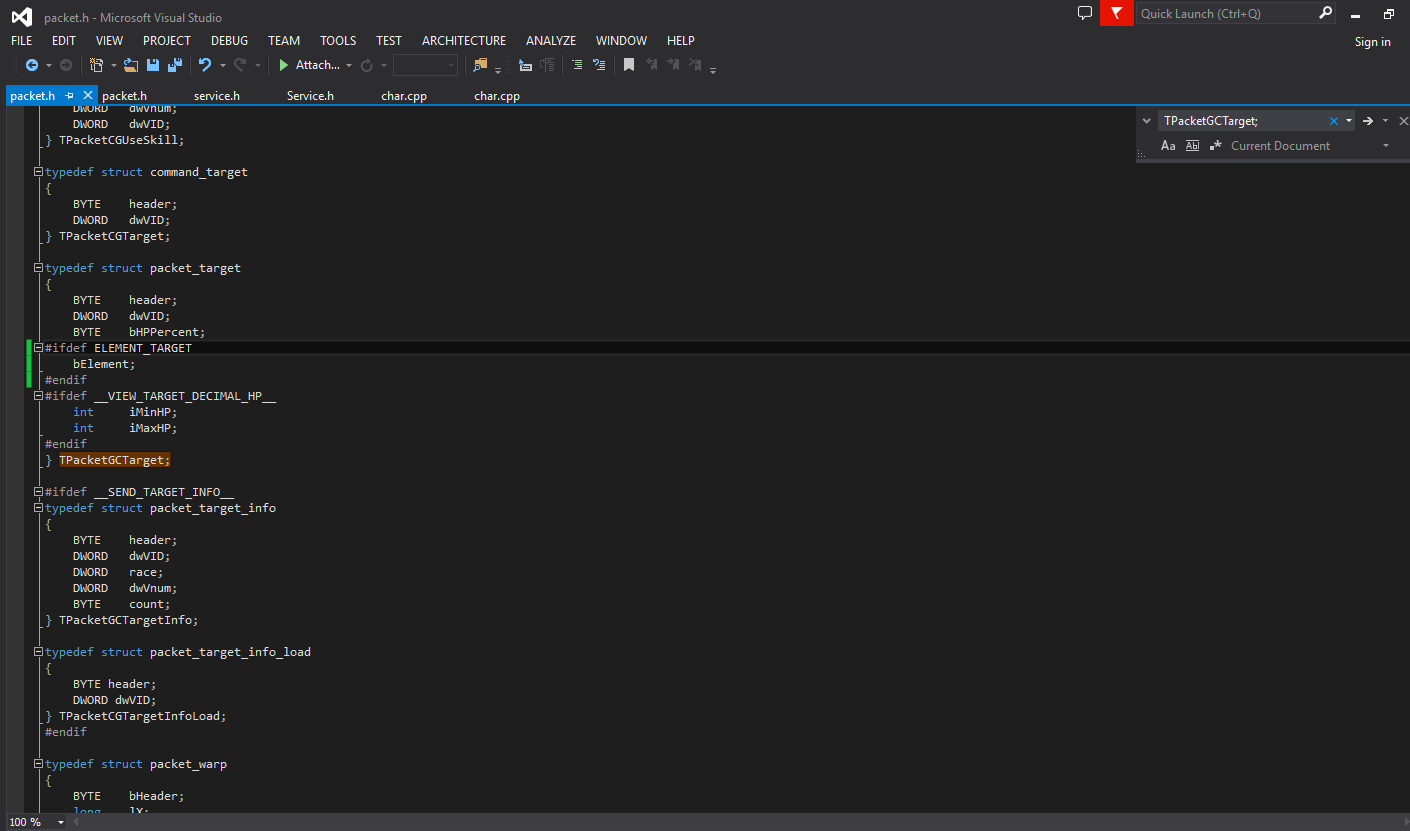Click the highlighted TPacketGCTarget; in the editor
Image resolution: width=1410 pixels, height=831 pixels.
point(115,460)
